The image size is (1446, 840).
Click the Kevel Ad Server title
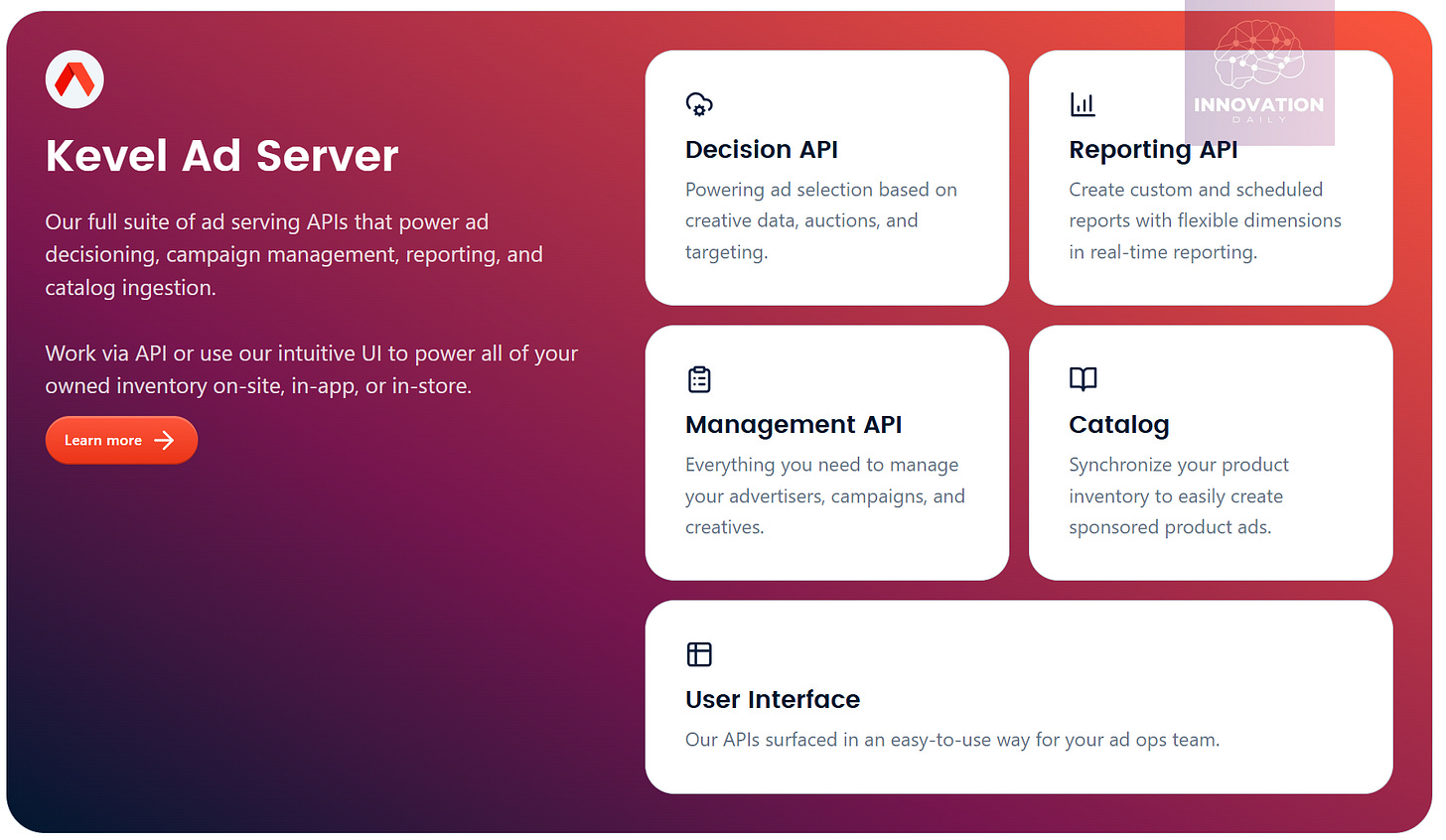pyautogui.click(x=221, y=156)
